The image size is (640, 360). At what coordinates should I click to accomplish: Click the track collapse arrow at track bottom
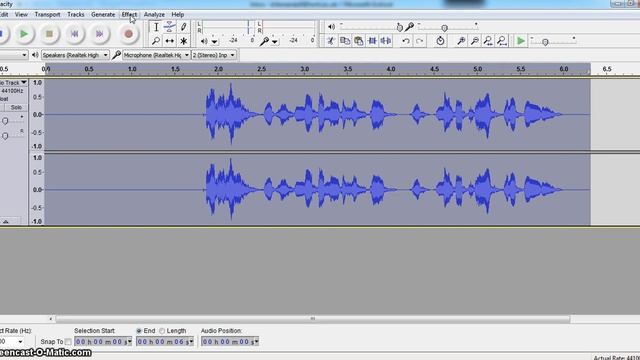(x=6, y=222)
